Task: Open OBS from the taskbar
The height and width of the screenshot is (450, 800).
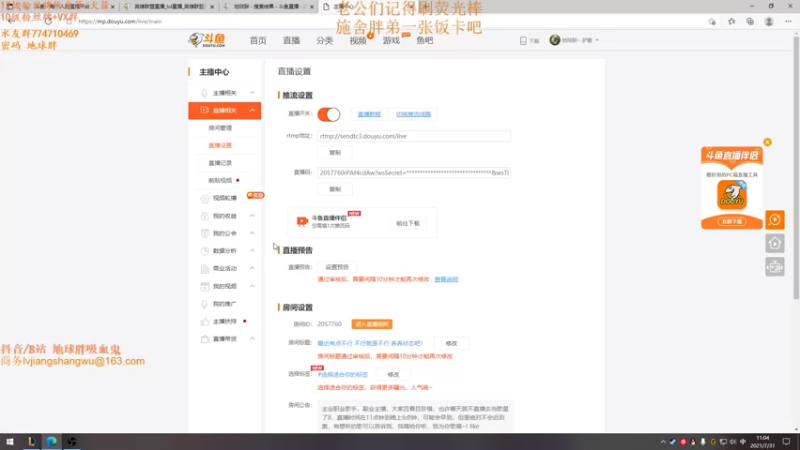Action: coord(72,442)
